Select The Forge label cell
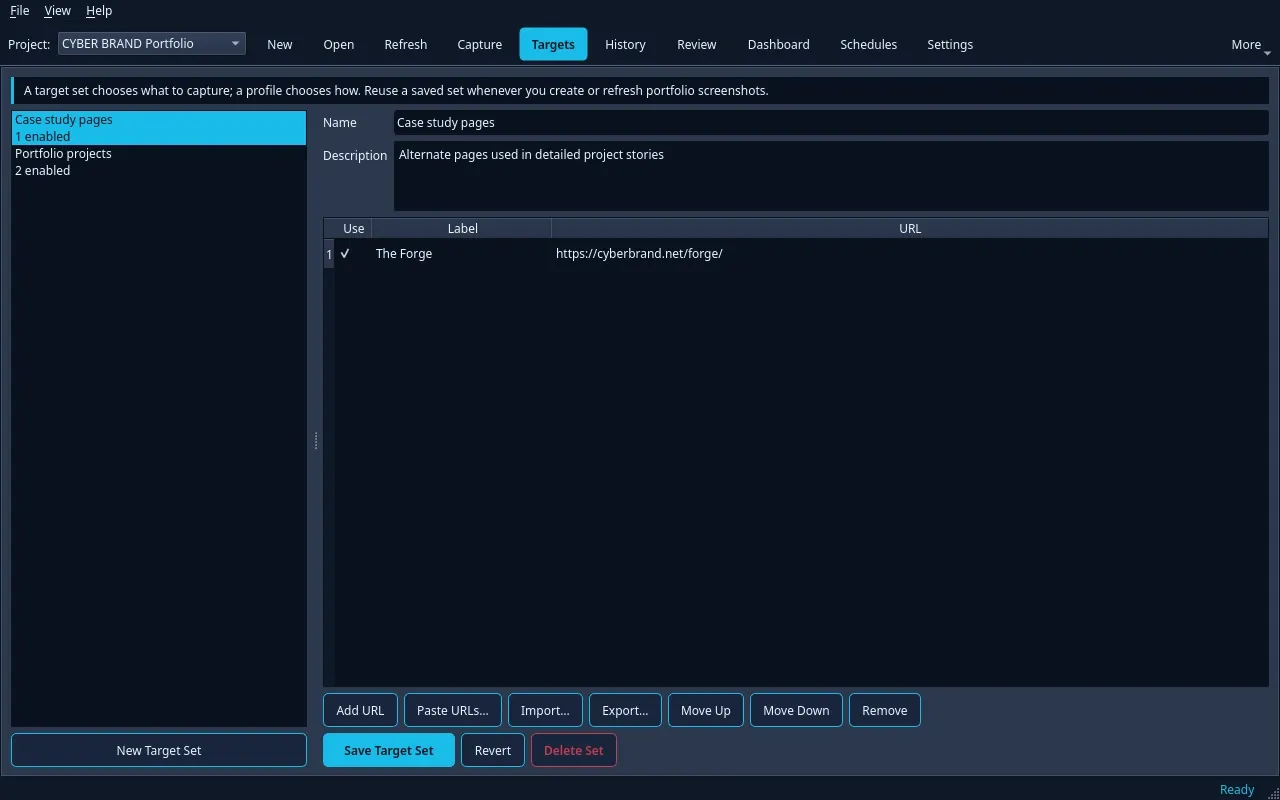The width and height of the screenshot is (1280, 800). coord(462,254)
